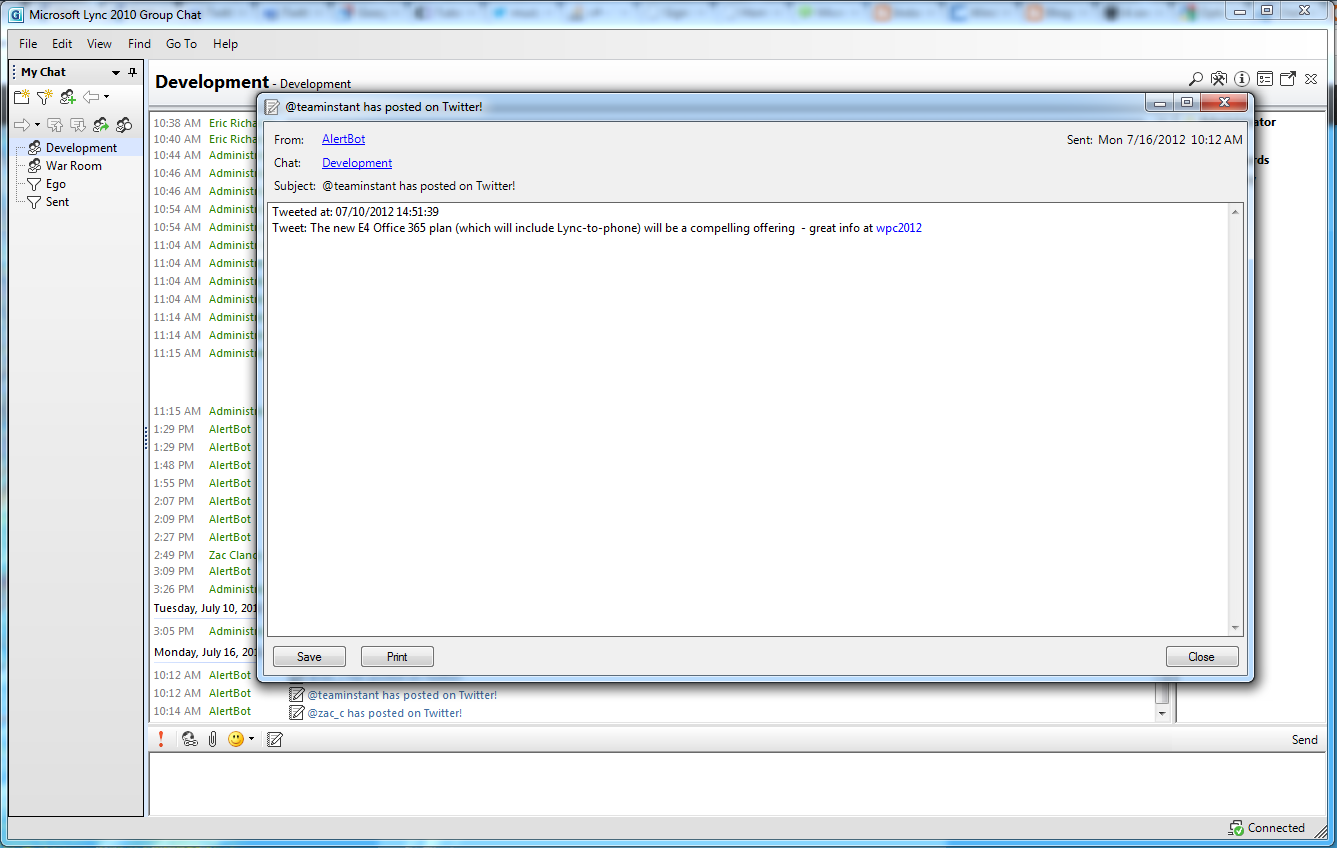Open '@teaminstant has posted on Twitter!' in chat list
The width and height of the screenshot is (1337, 848).
tap(401, 695)
